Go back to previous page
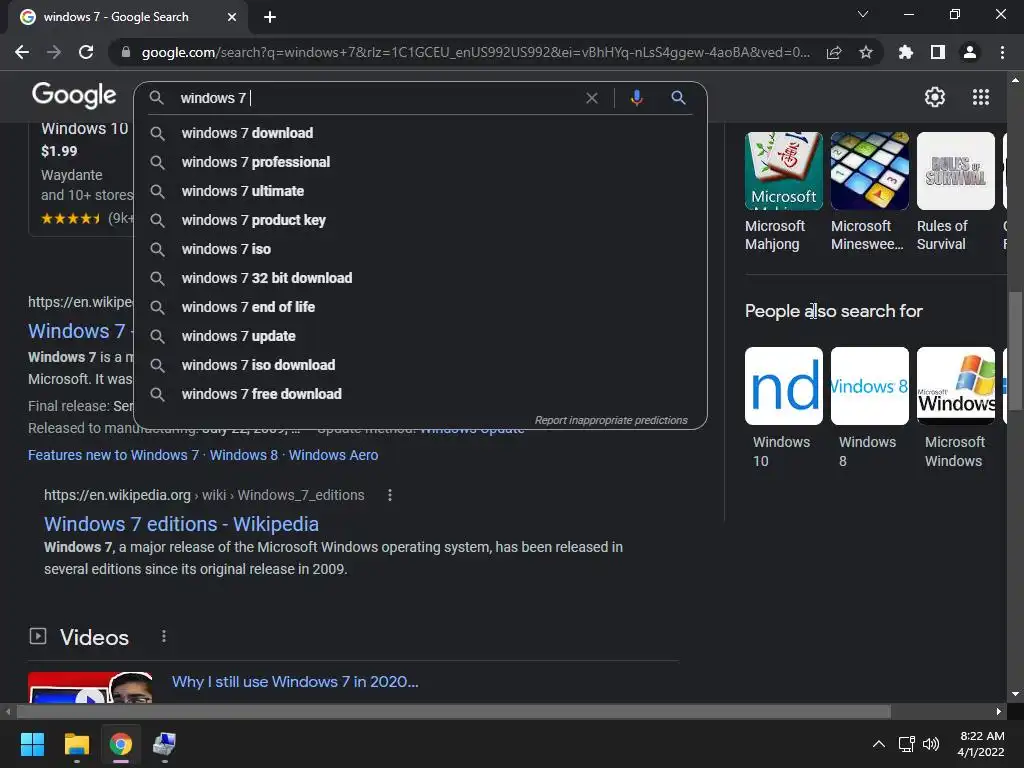1024x768 pixels. [x=22, y=52]
